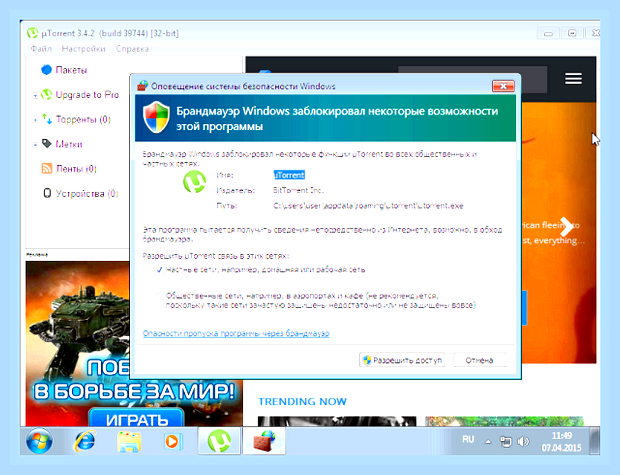Enable the public networks checkbox
Screen dimensions: 620x475
(x=159, y=296)
